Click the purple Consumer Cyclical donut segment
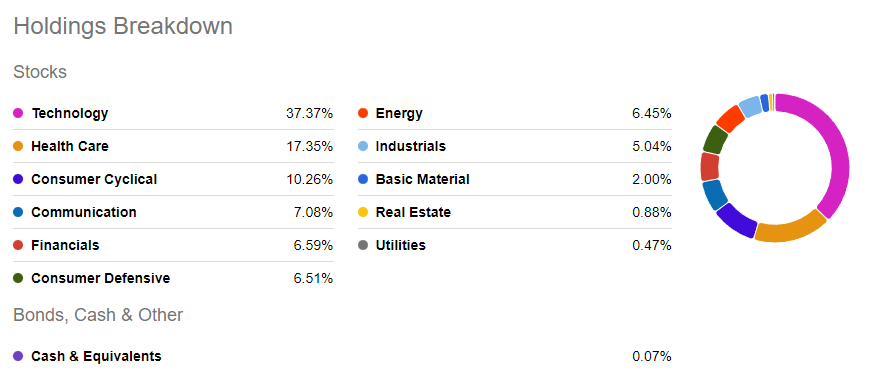 [736, 219]
